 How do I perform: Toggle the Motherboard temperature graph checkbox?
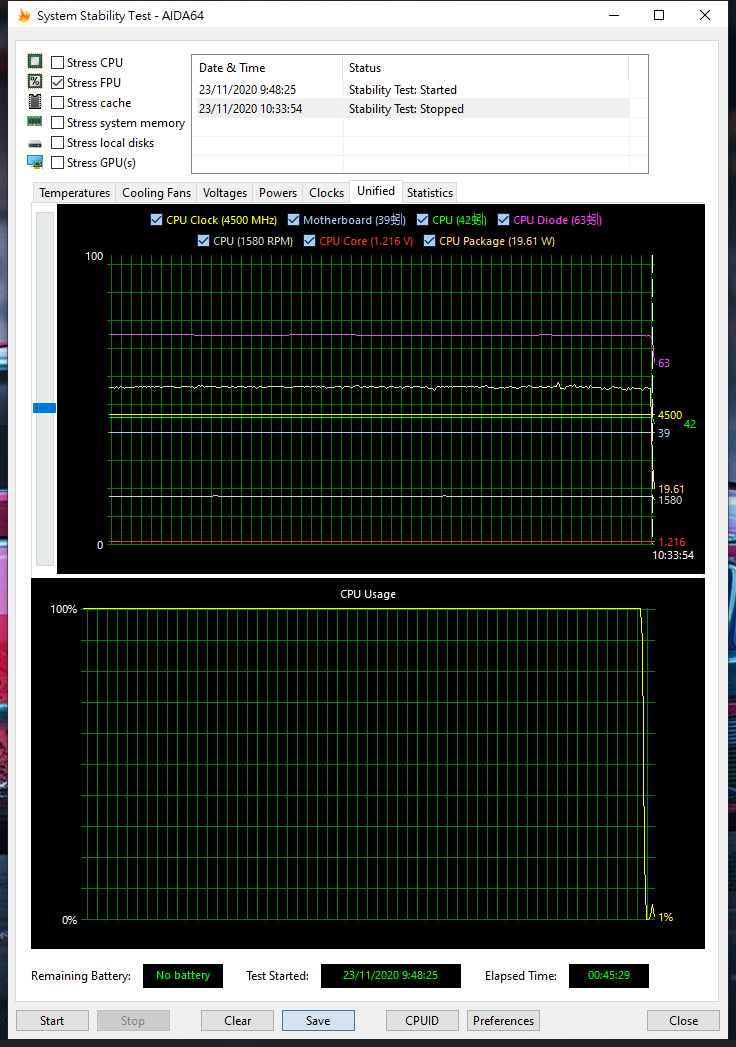(293, 220)
